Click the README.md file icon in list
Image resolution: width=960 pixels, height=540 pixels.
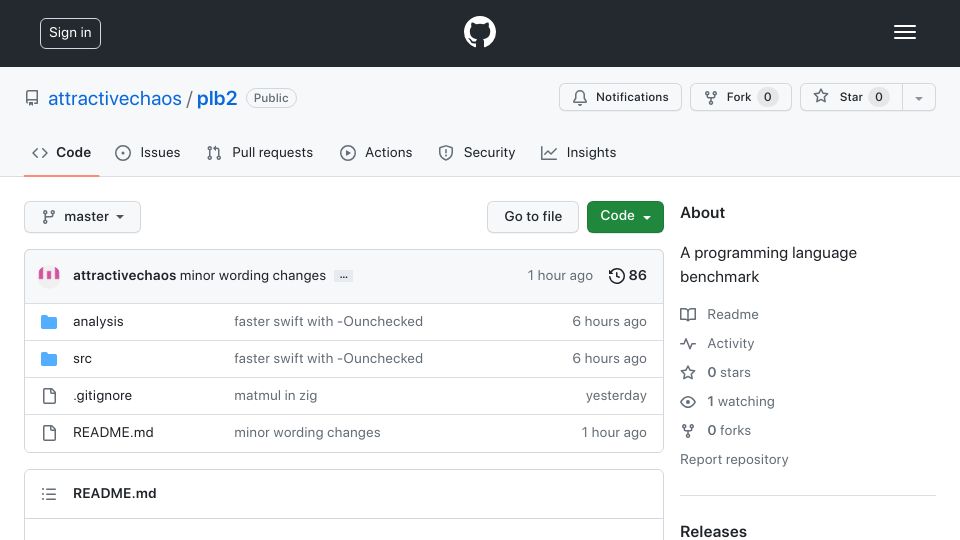49,432
